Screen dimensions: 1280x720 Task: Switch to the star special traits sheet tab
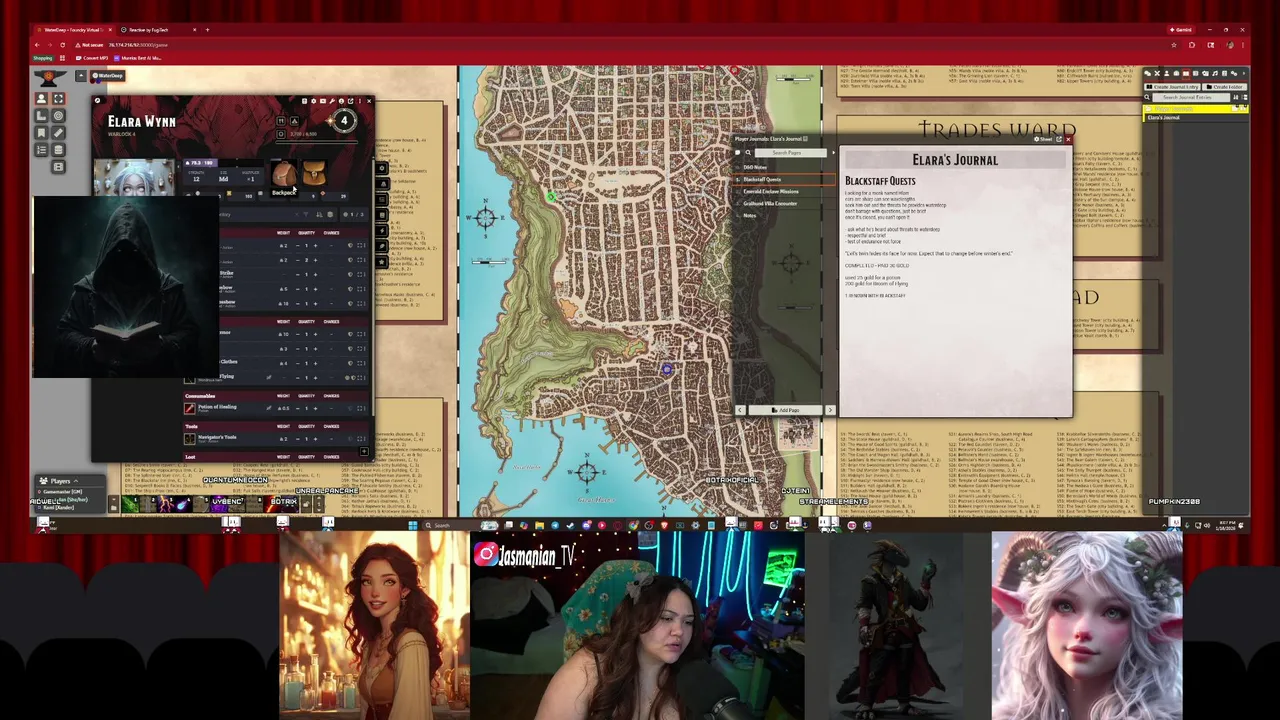(382, 262)
